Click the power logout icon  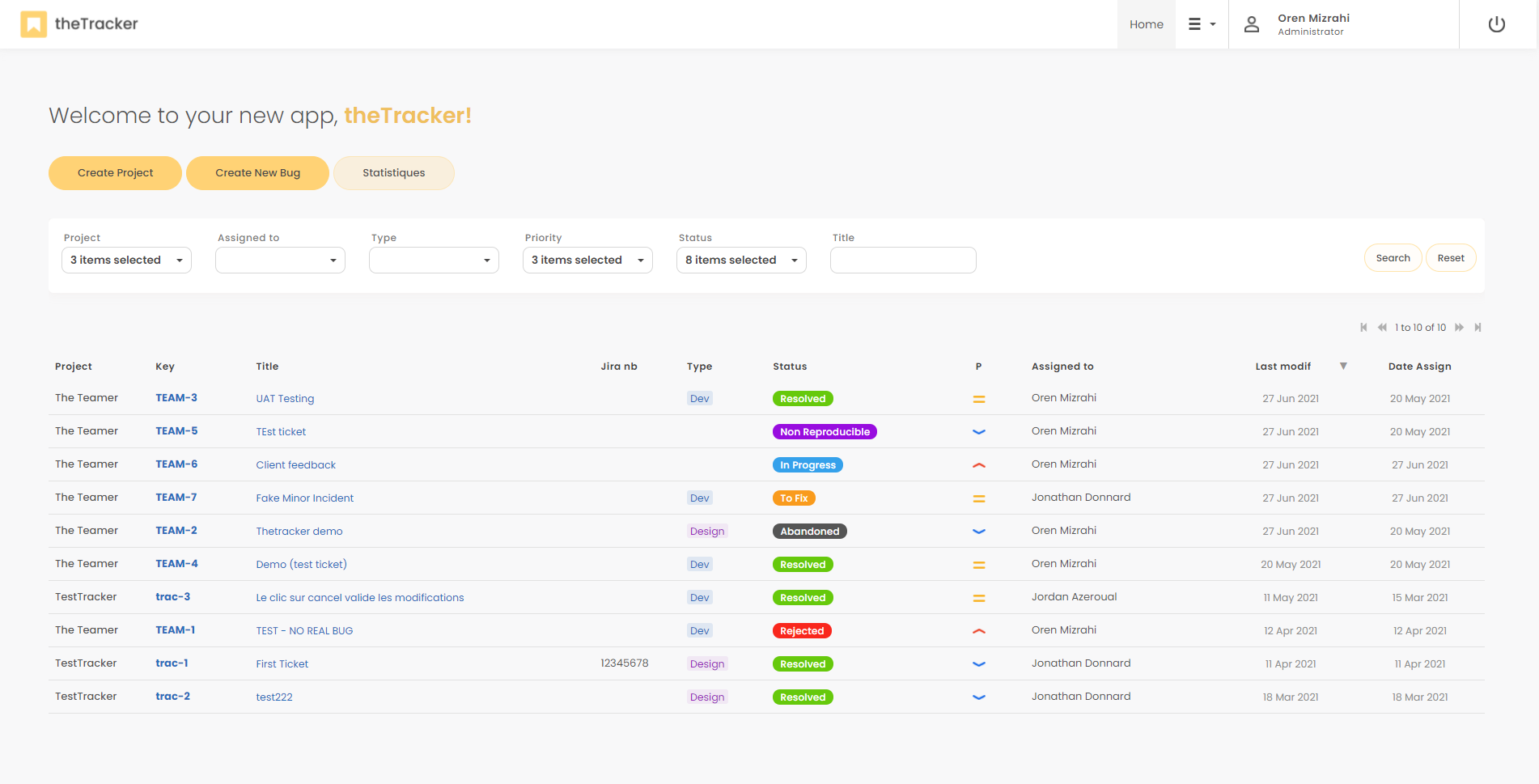(1496, 24)
